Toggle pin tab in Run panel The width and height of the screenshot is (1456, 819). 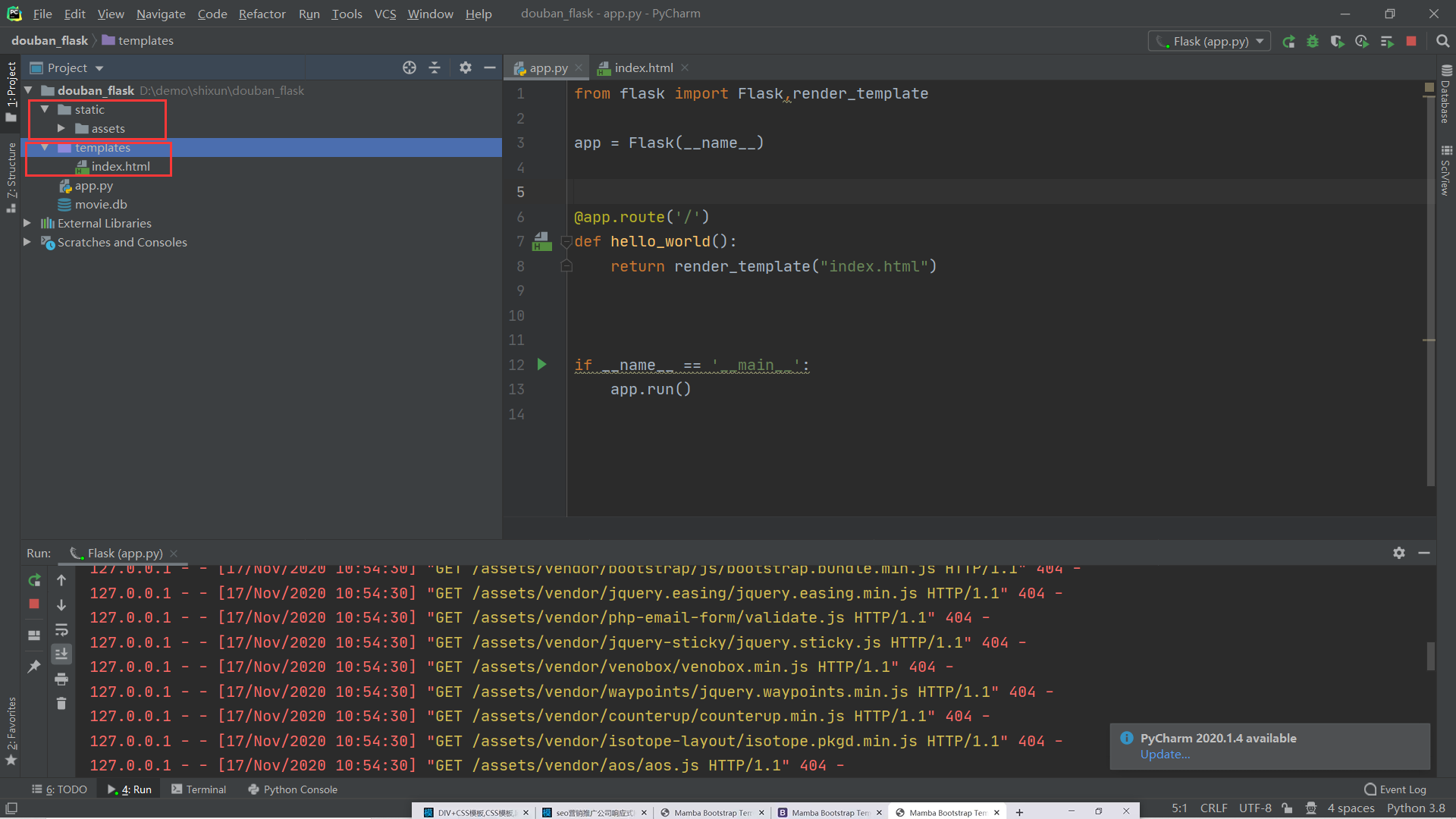(34, 666)
